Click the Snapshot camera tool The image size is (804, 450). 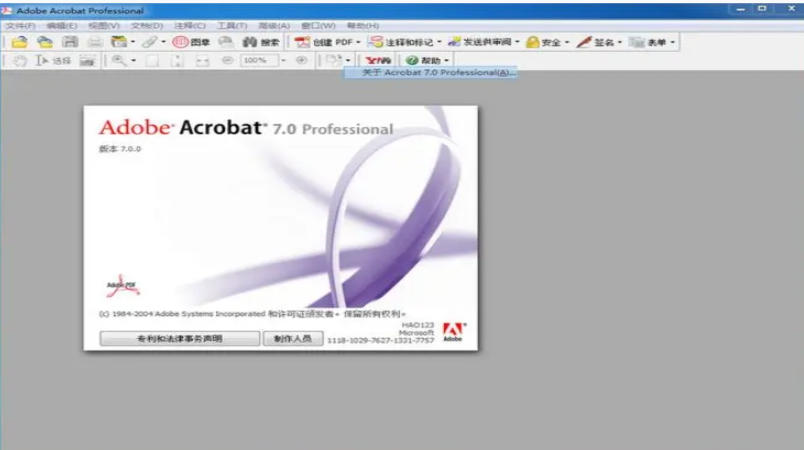[87, 60]
